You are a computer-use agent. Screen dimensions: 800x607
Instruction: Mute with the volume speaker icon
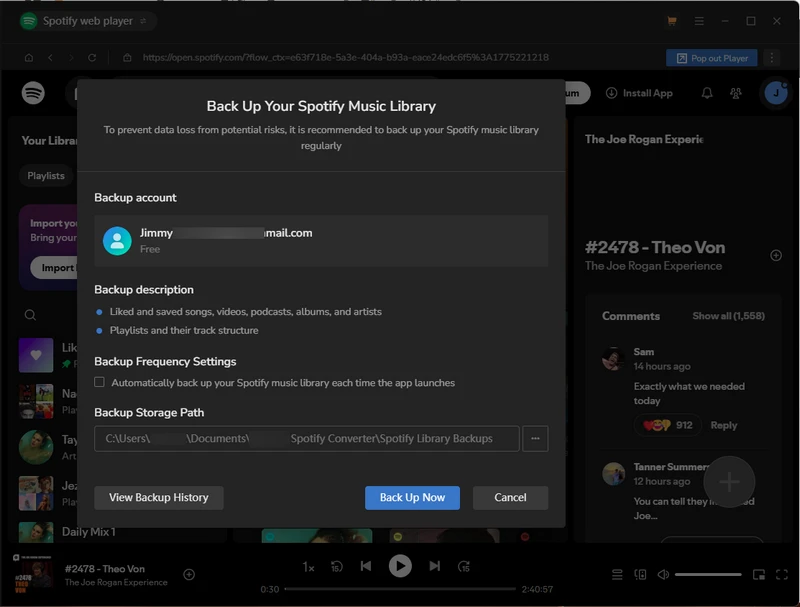click(663, 575)
